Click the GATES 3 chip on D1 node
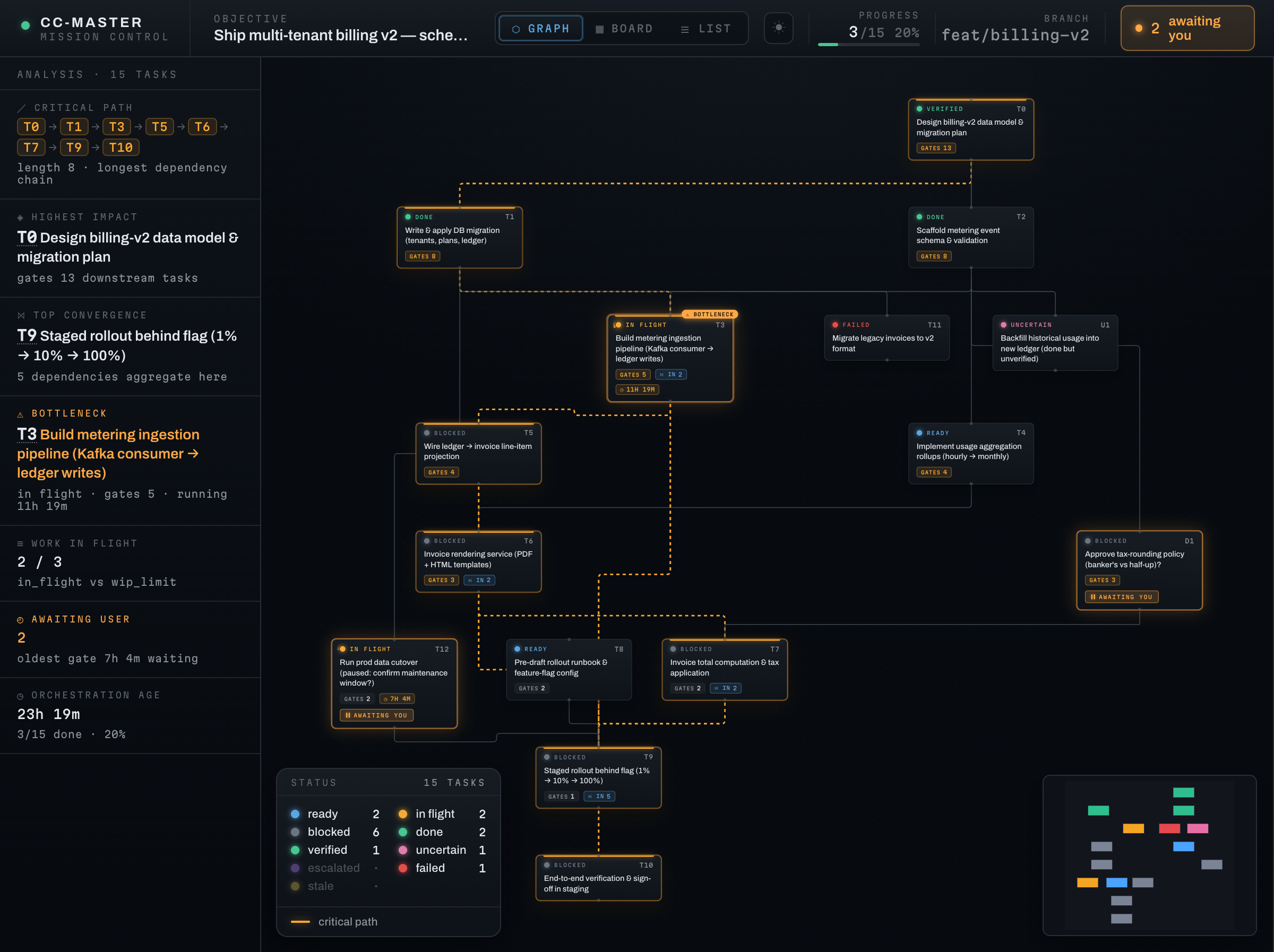 tap(1103, 581)
